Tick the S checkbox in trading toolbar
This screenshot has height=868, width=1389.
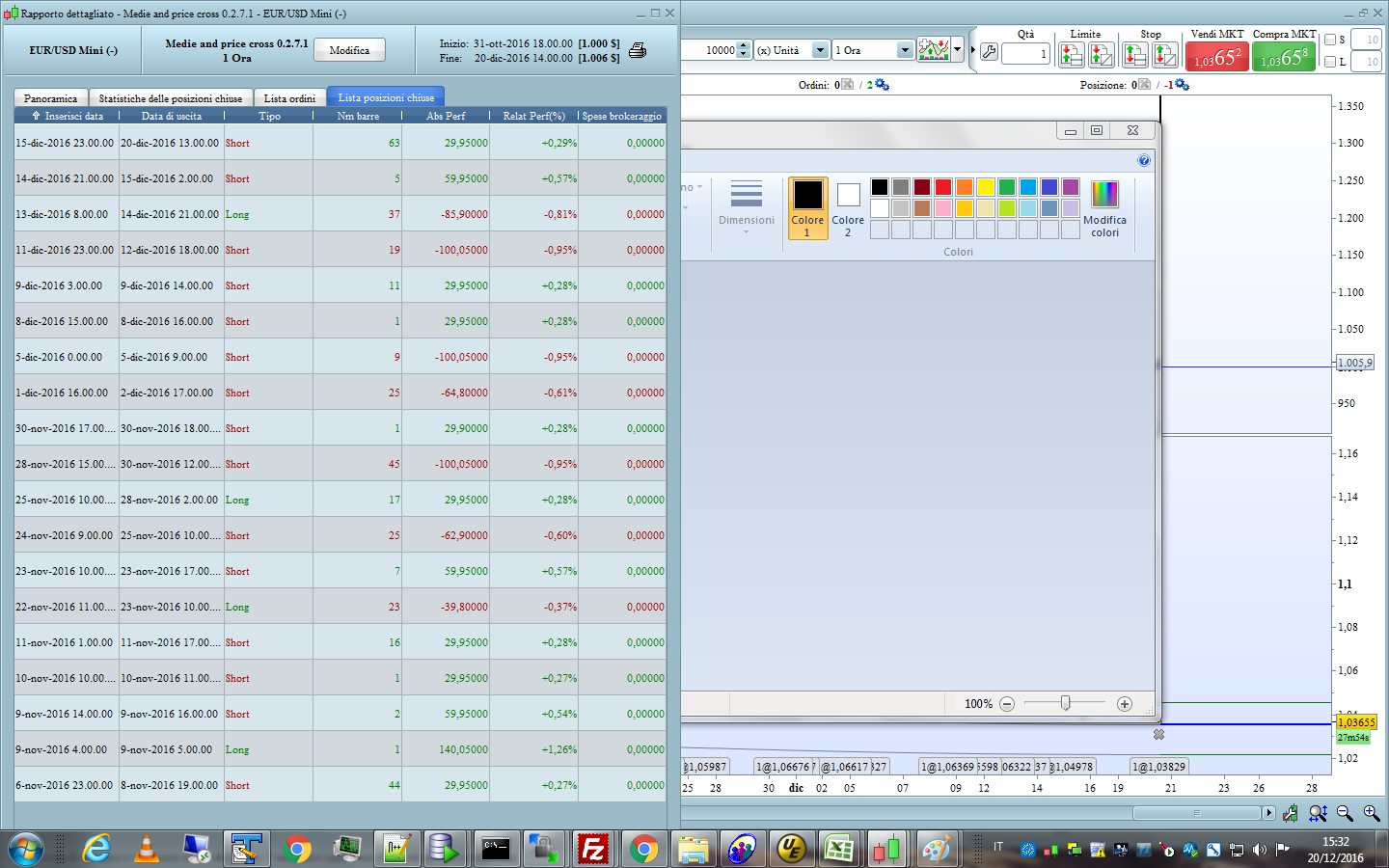1330,40
